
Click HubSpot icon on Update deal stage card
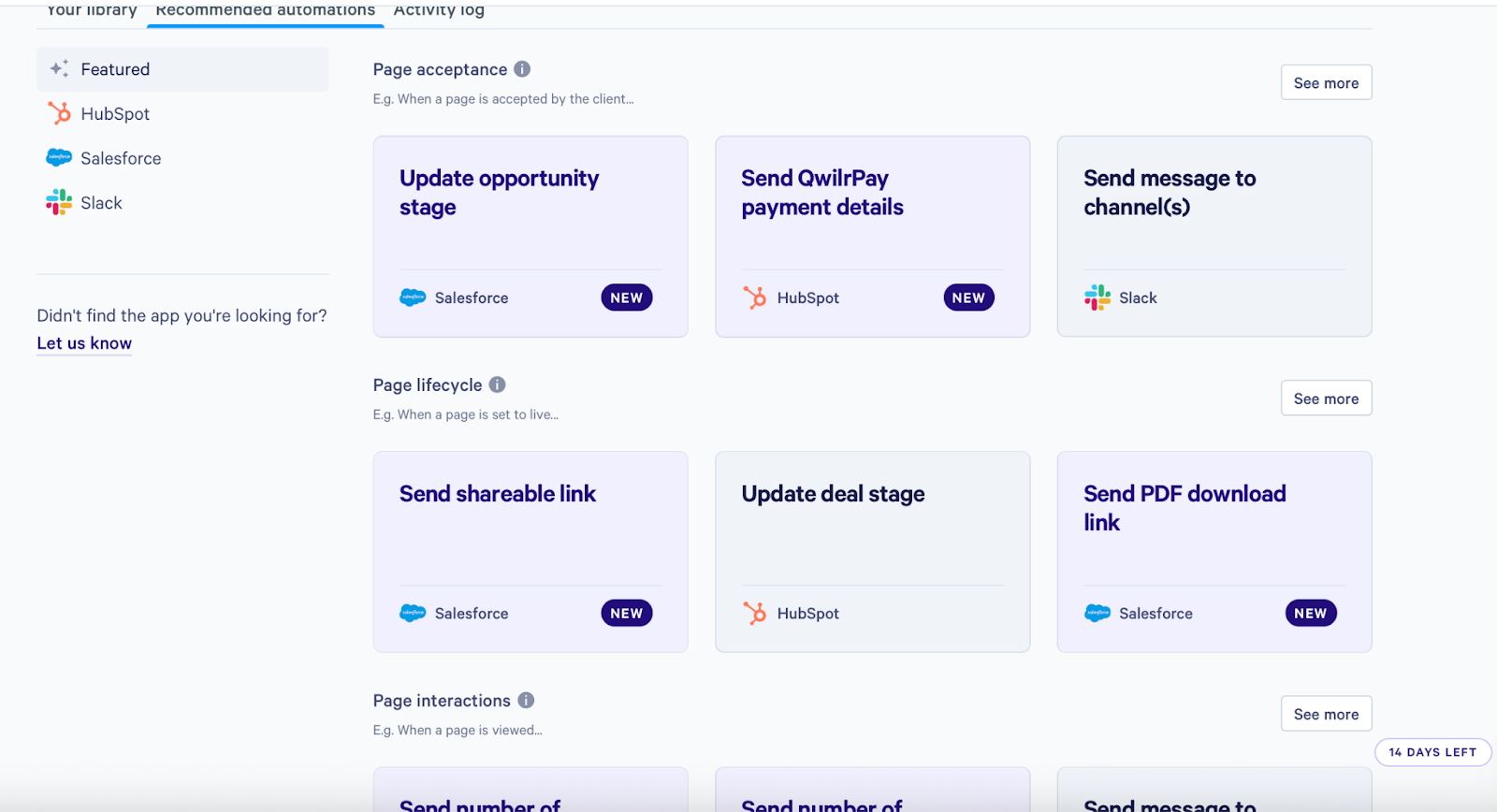coord(754,614)
